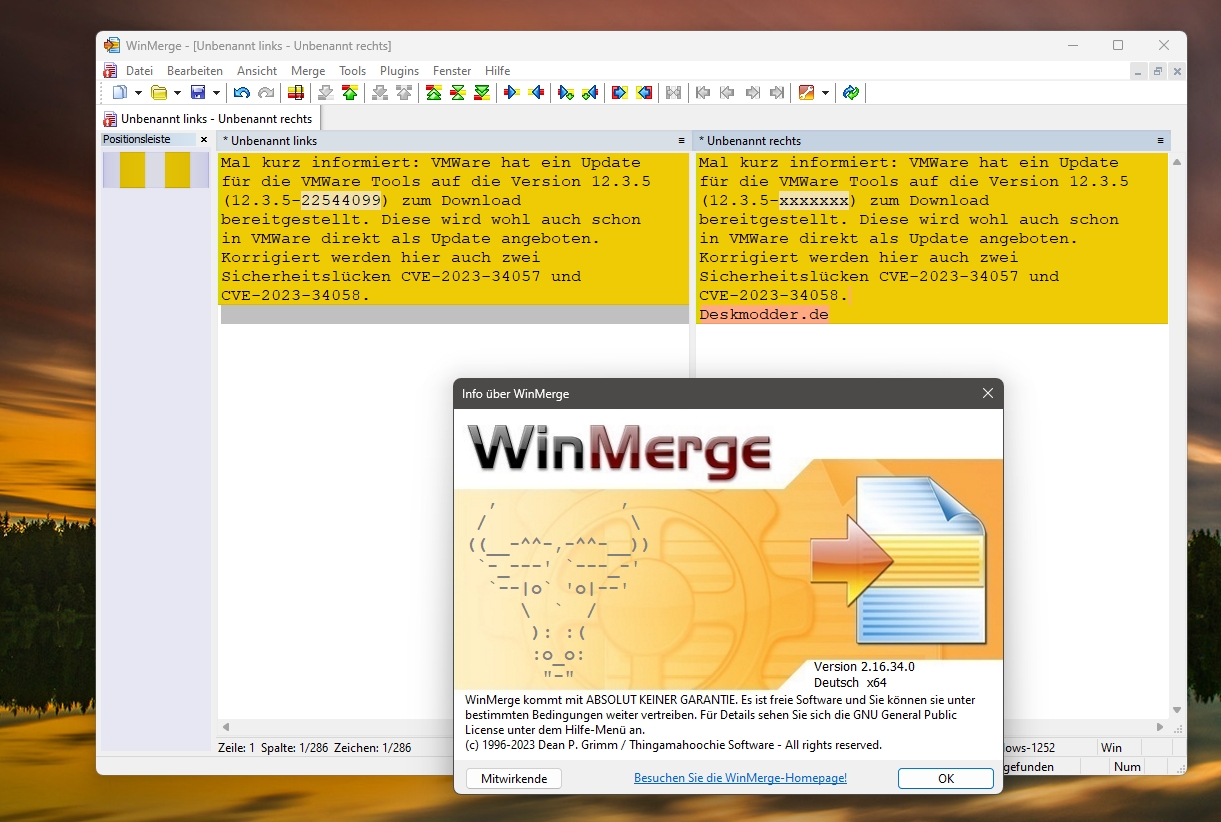The width and height of the screenshot is (1221, 822).
Task: Click Copy to Right and Advance
Action: (x=566, y=93)
